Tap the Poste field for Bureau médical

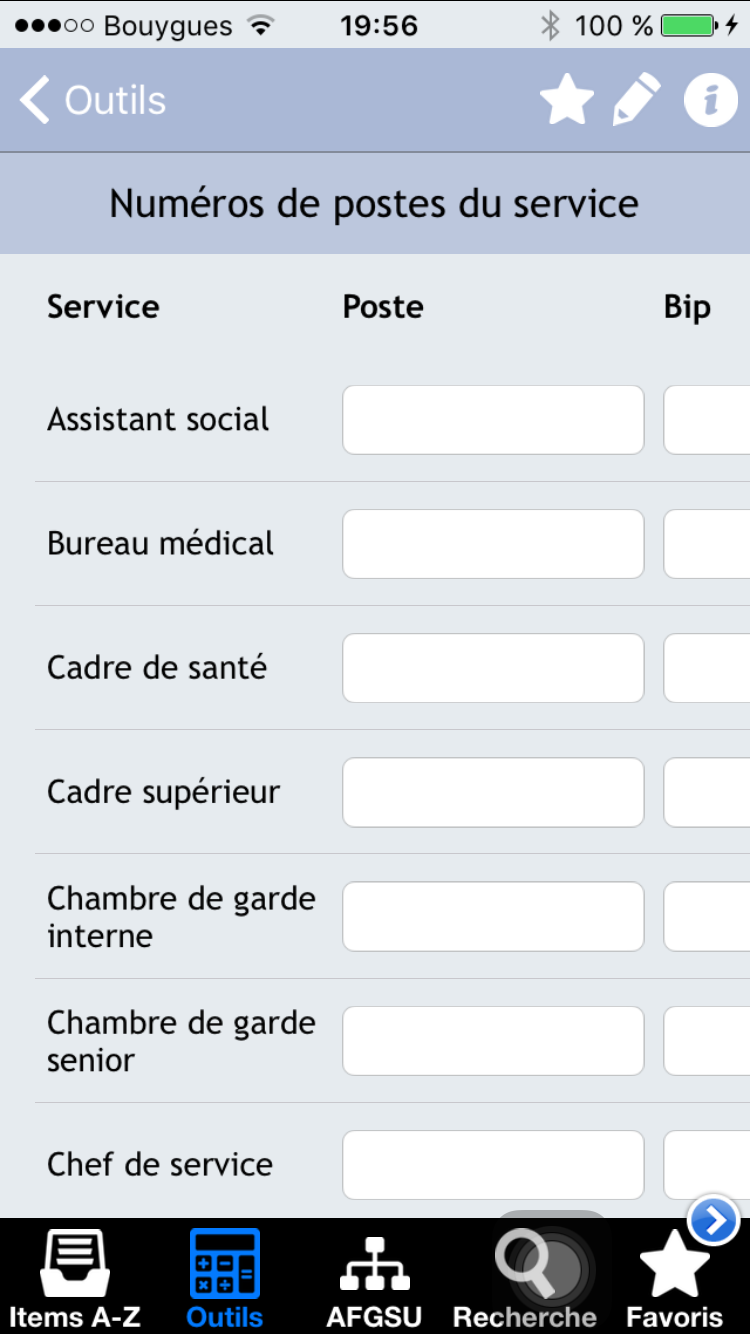pos(493,544)
